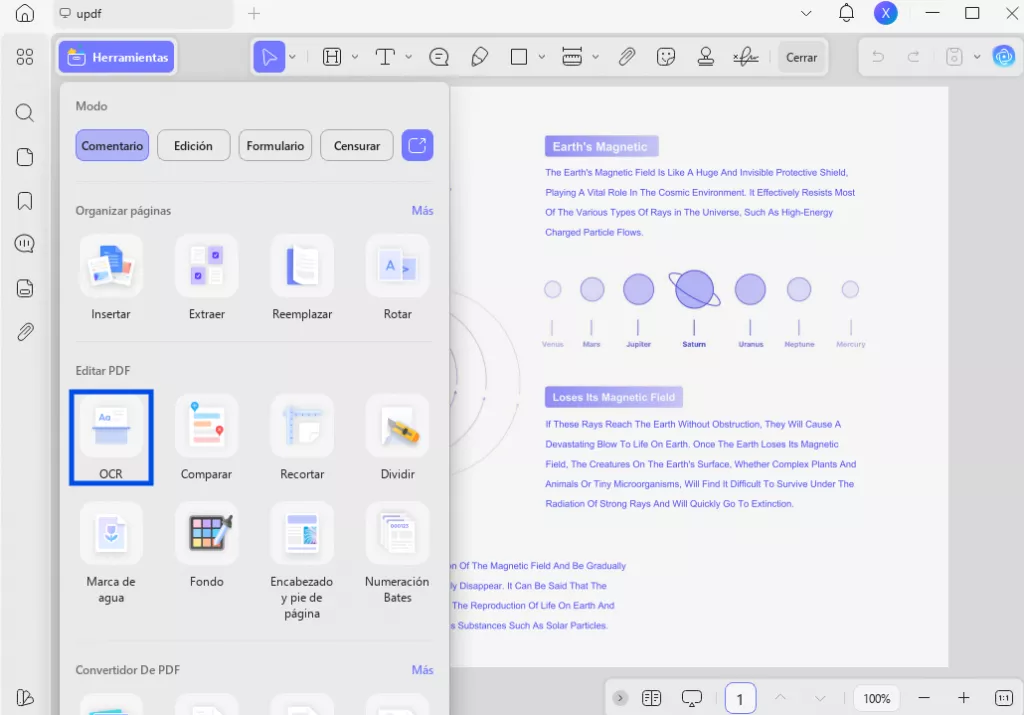Screen dimensions: 1024x715
Task: Open Encabezado y pie de página tool
Action: coord(302,562)
